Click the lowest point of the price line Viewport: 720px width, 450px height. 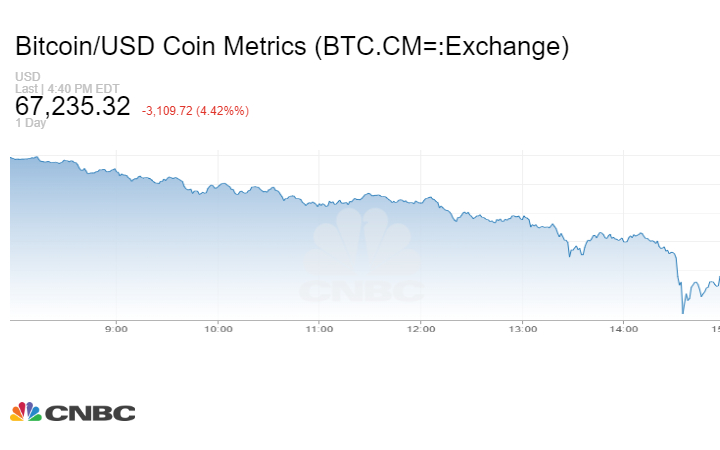pos(683,313)
